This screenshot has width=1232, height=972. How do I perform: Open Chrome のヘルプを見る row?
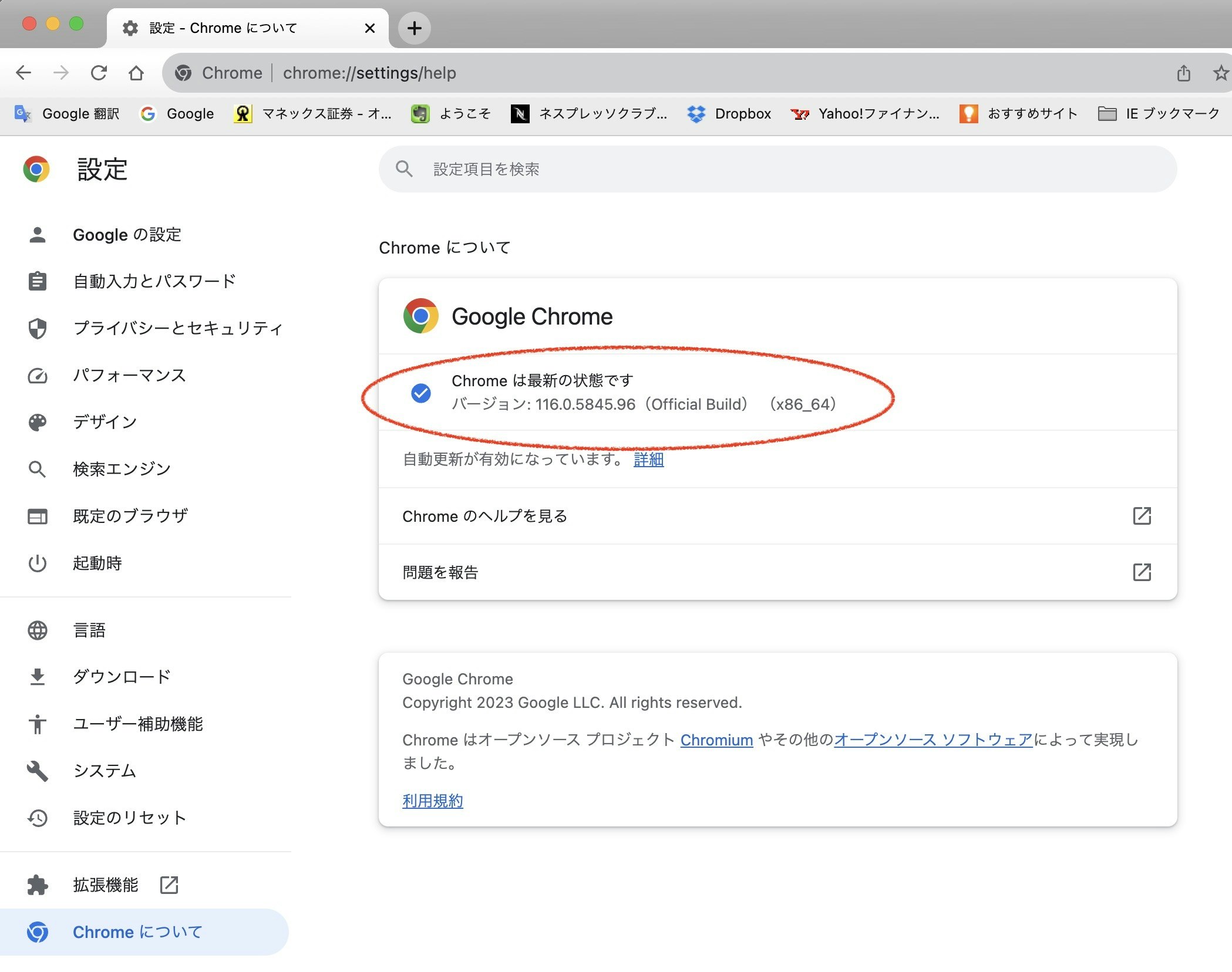click(777, 516)
